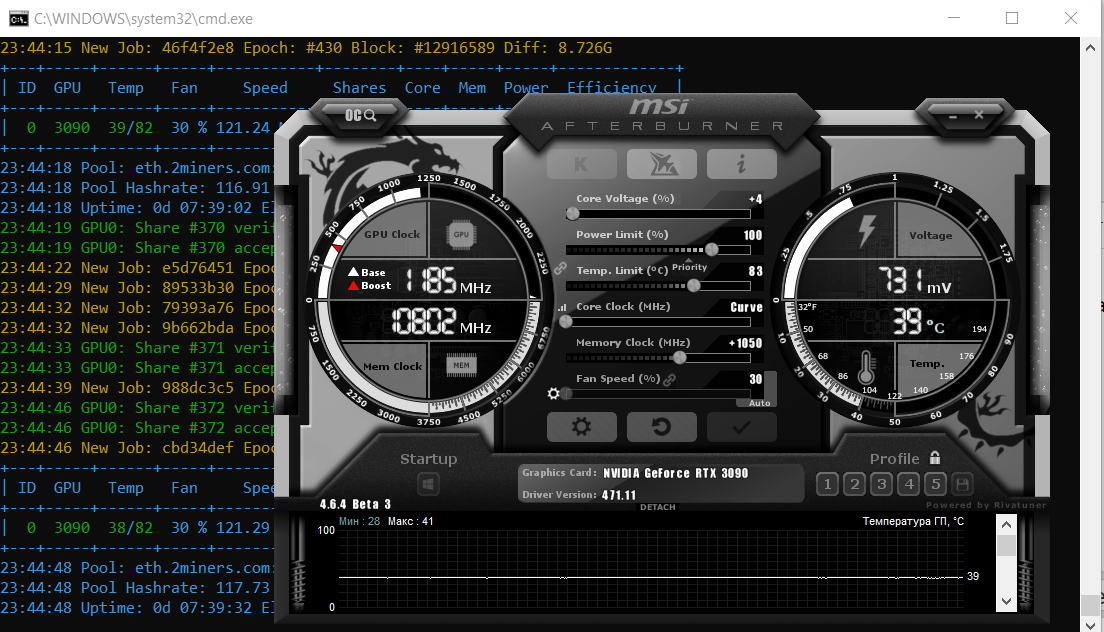Open the core clock curve editor bars icon
Image resolution: width=1104 pixels, height=632 pixels.
(x=562, y=308)
